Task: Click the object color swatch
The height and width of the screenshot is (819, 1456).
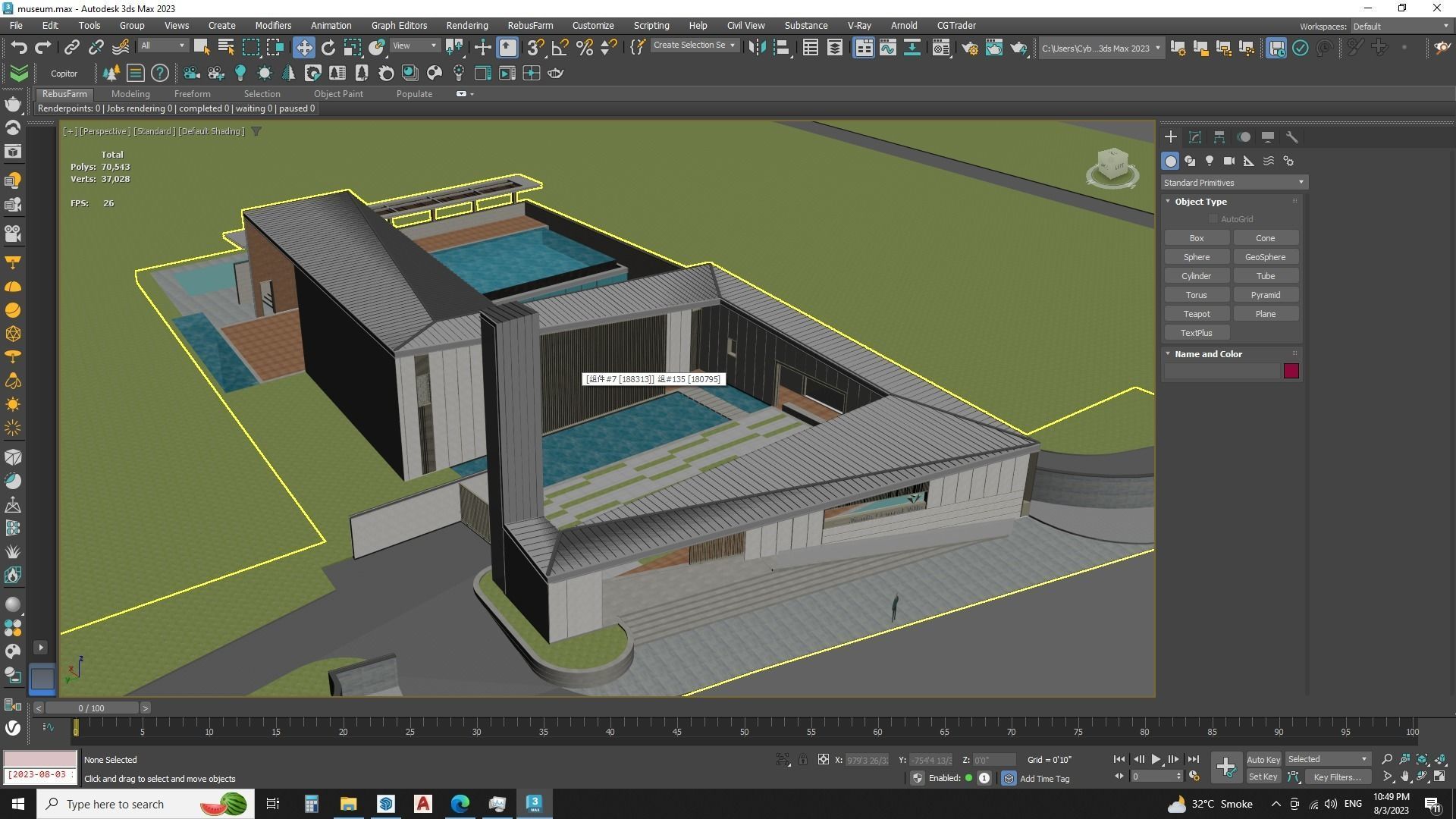Action: tap(1291, 371)
